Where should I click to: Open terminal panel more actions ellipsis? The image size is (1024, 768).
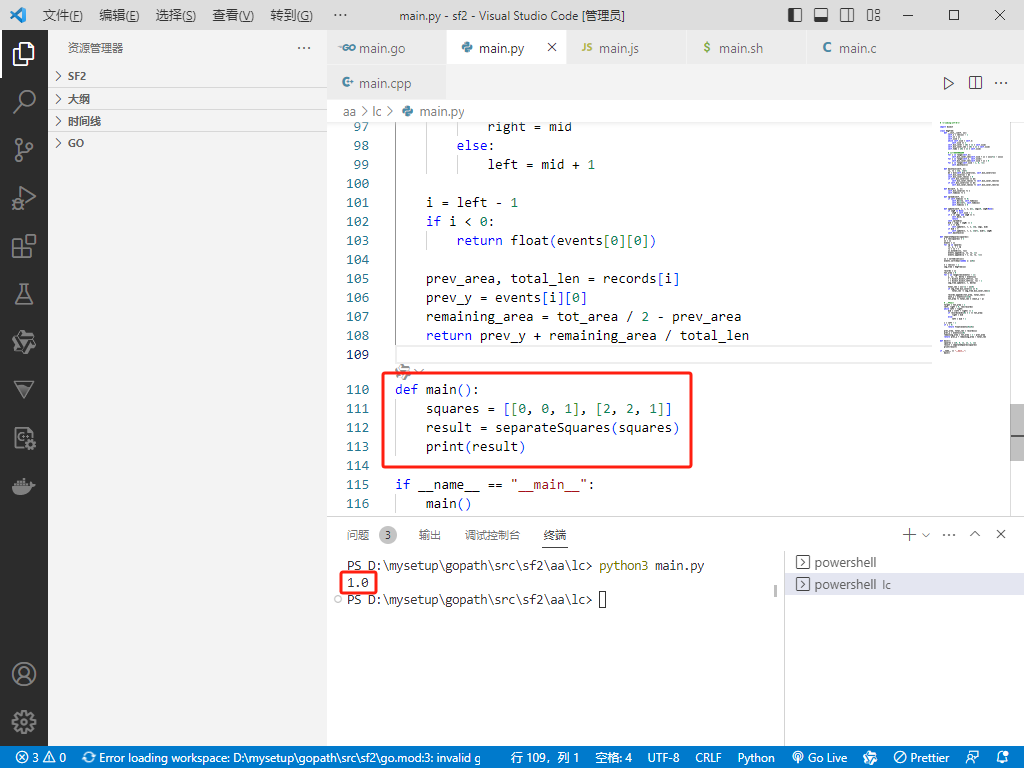coord(949,535)
